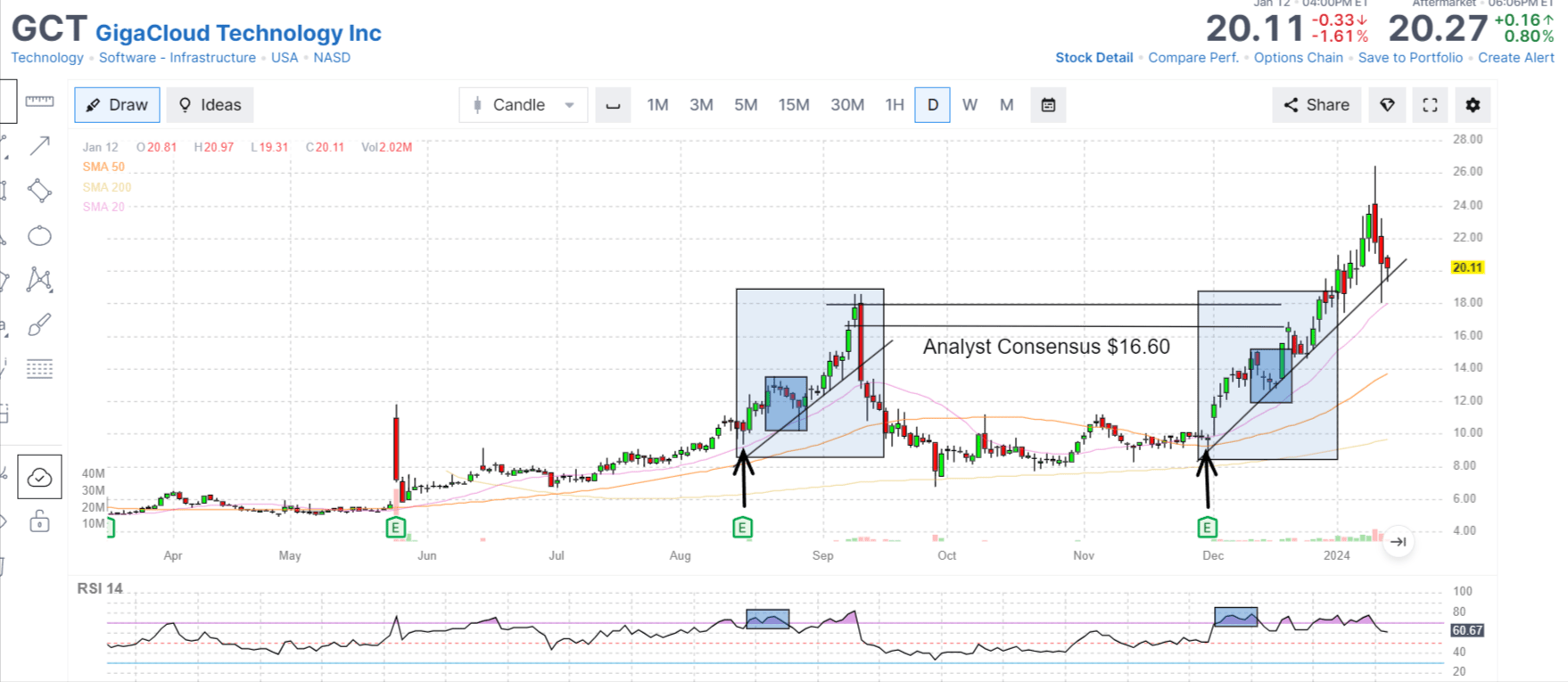This screenshot has height=682, width=1568.
Task: Select the arrow drawing tool
Action: 39,145
